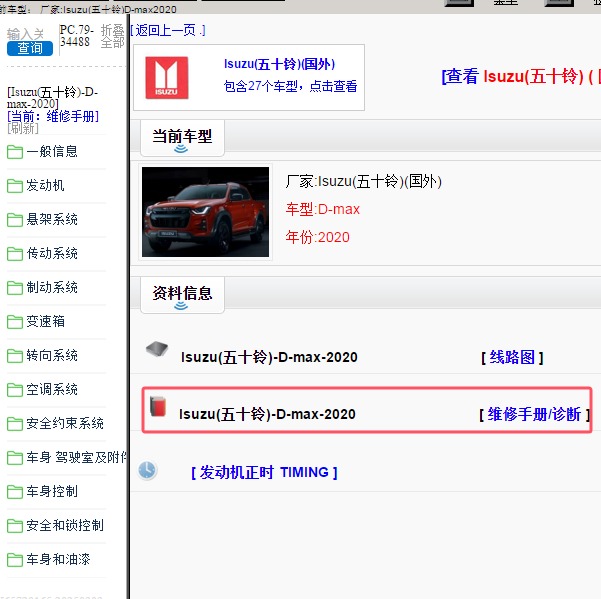The image size is (601, 599).
Task: Click the 当前：维修手册 link in sidebar
Action: [x=53, y=116]
